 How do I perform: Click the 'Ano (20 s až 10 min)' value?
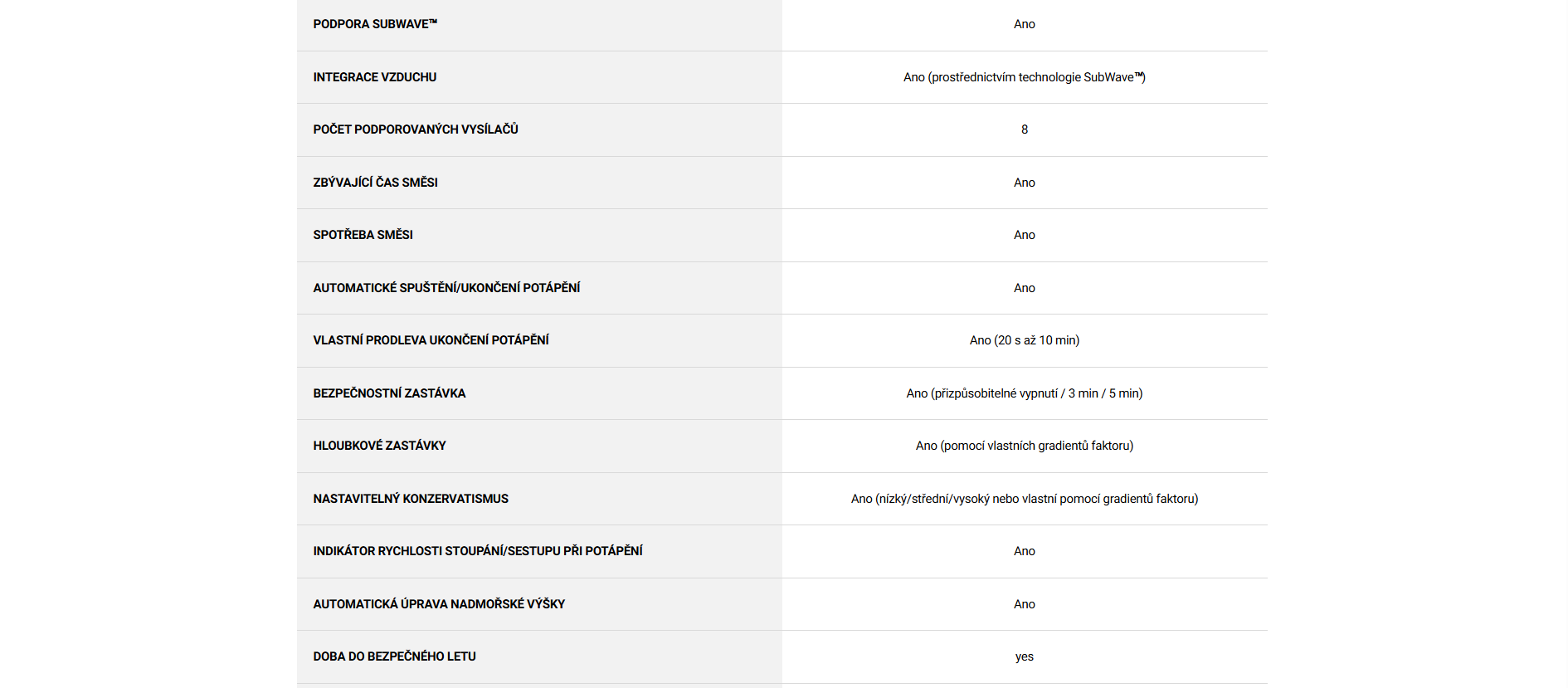(1025, 340)
